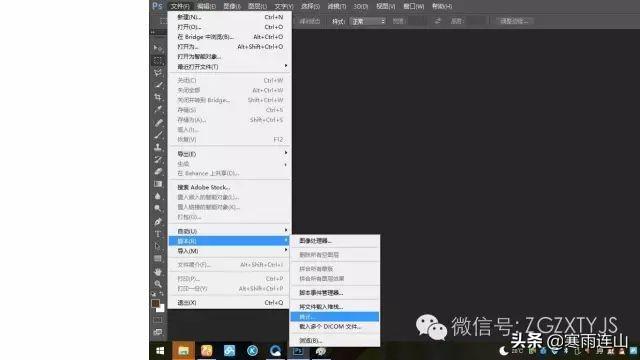
Task: Select the Rectangle shape tool
Action: point(158,259)
